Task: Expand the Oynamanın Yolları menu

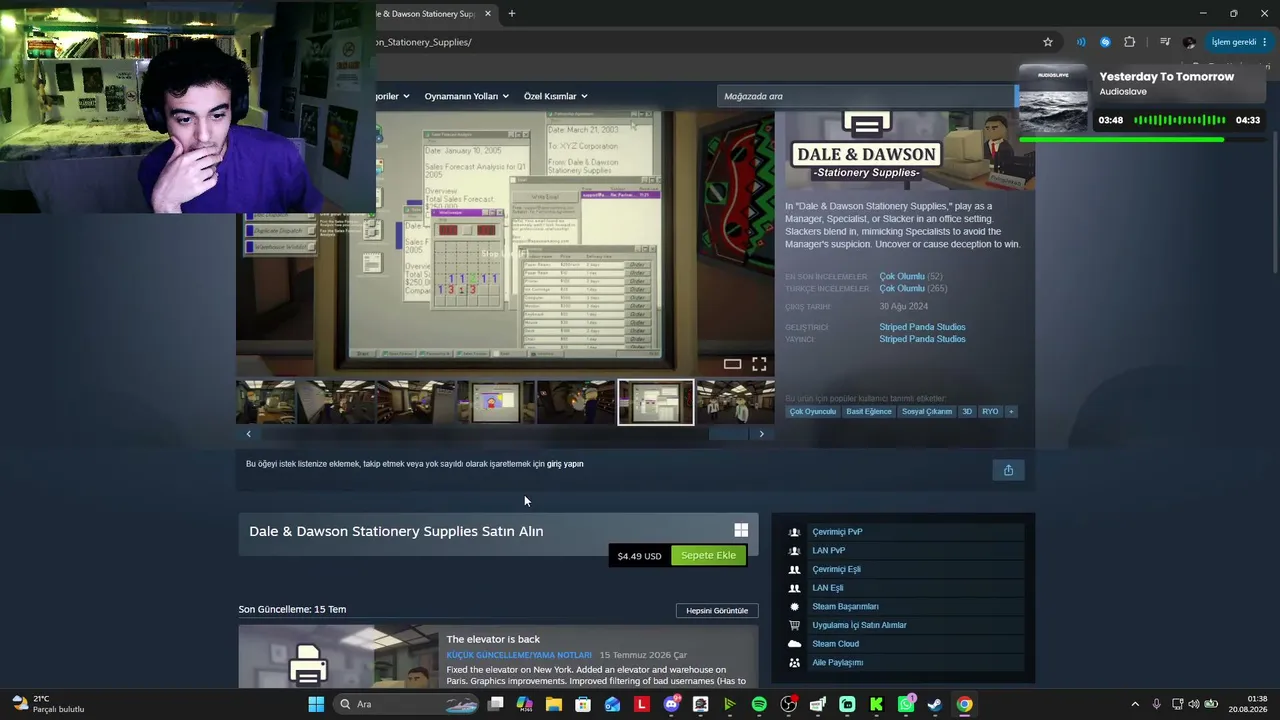Action: coord(466,96)
